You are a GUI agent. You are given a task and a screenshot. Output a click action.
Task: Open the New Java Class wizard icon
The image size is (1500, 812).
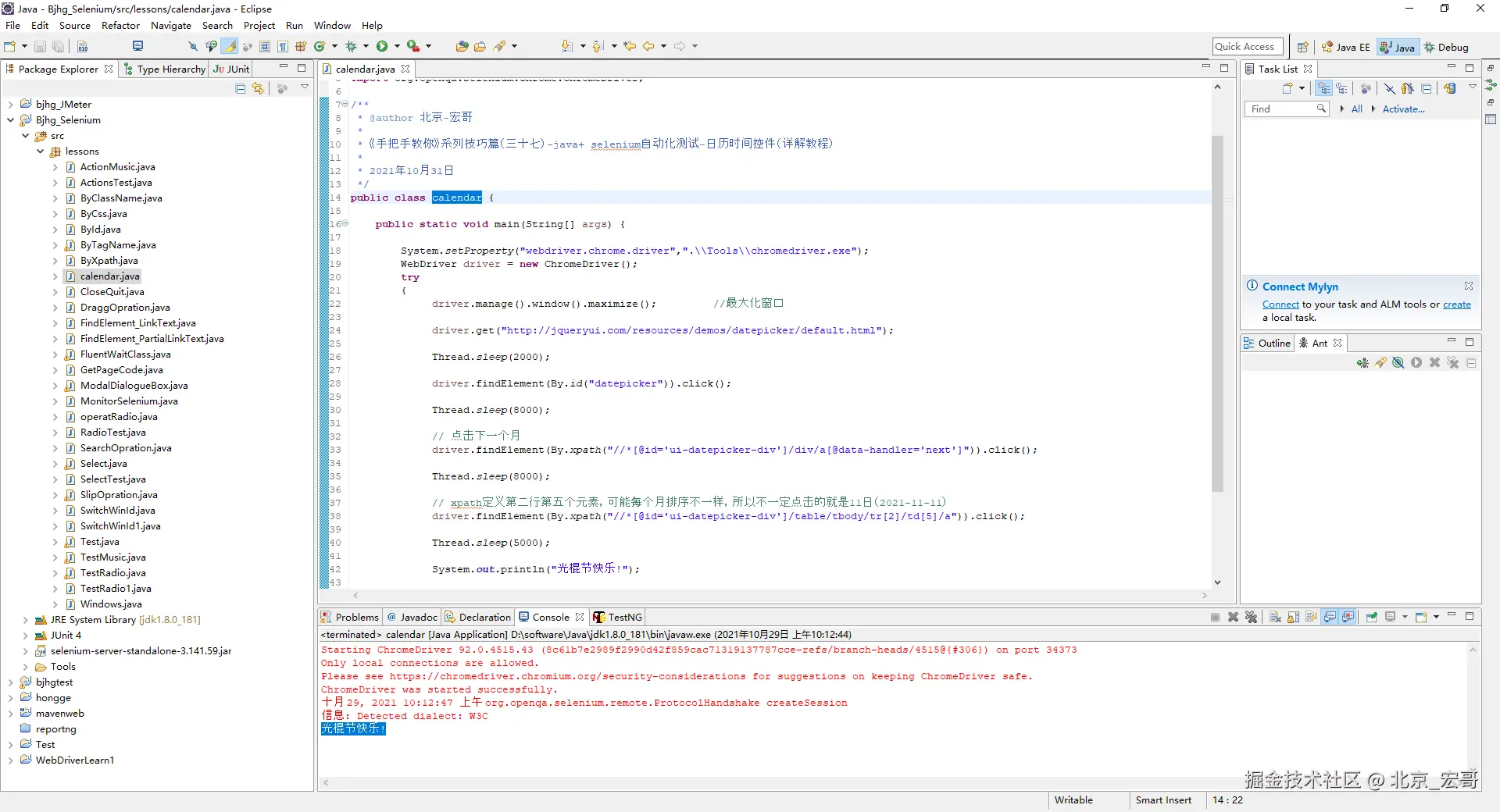(320, 47)
